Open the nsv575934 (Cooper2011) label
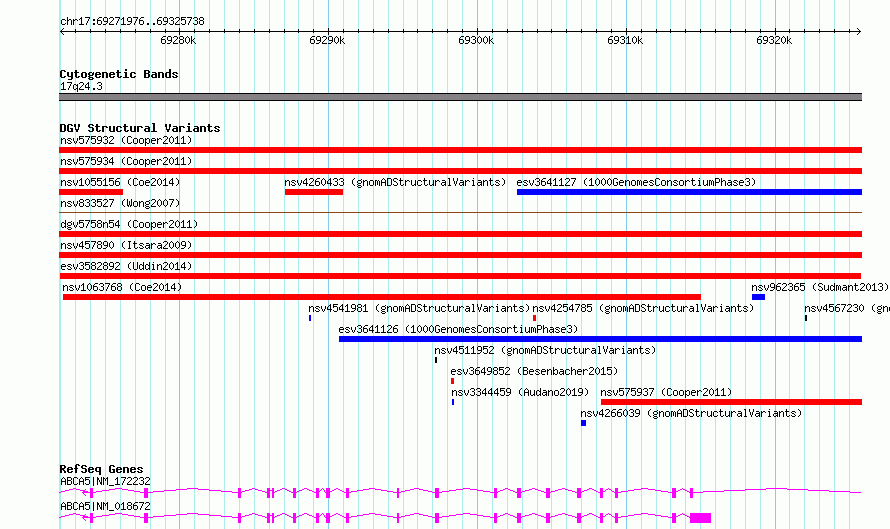This screenshot has width=890, height=529. [x=126, y=161]
